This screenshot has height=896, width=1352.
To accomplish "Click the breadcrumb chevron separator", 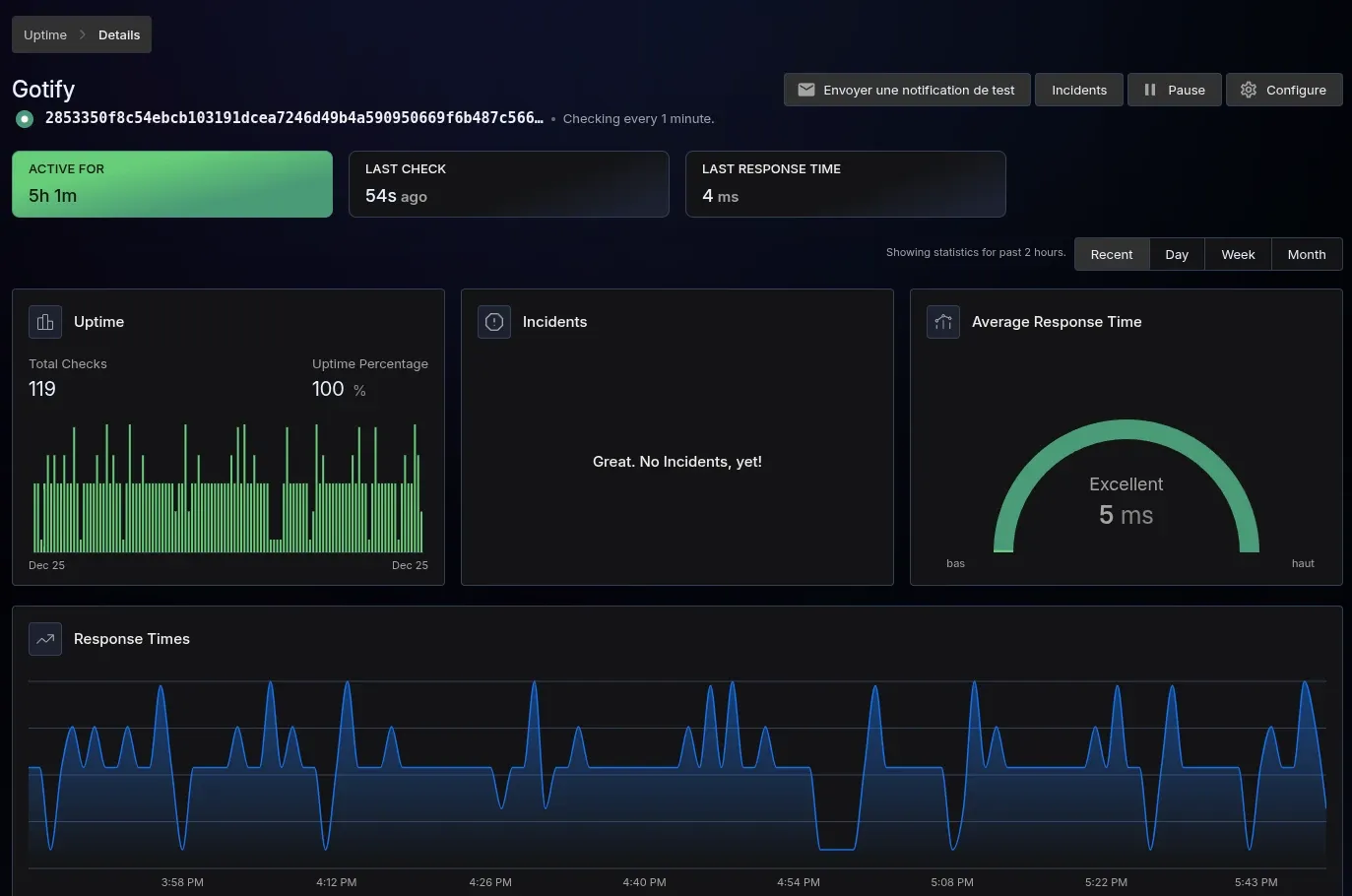I will pos(83,34).
